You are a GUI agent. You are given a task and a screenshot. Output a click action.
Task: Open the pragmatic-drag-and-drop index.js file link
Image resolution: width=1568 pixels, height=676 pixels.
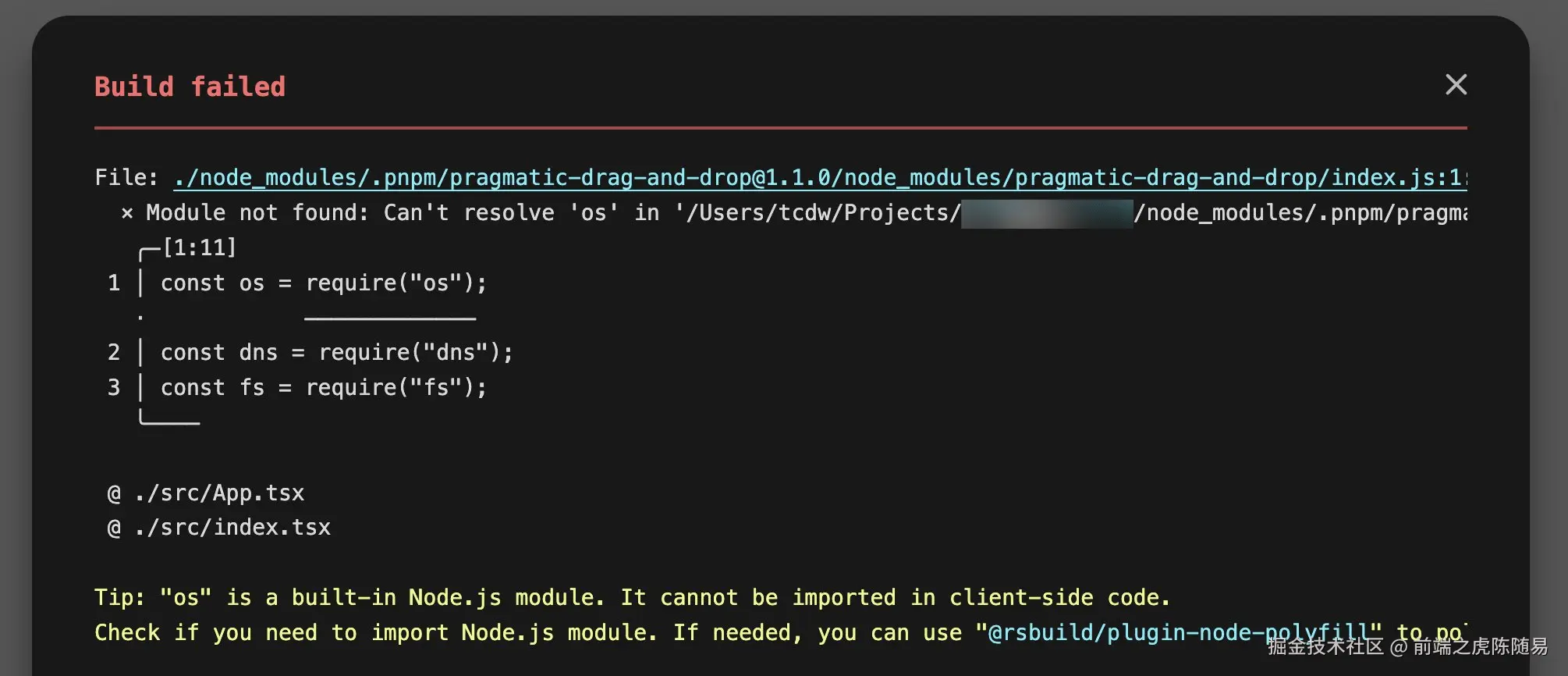pos(819,178)
